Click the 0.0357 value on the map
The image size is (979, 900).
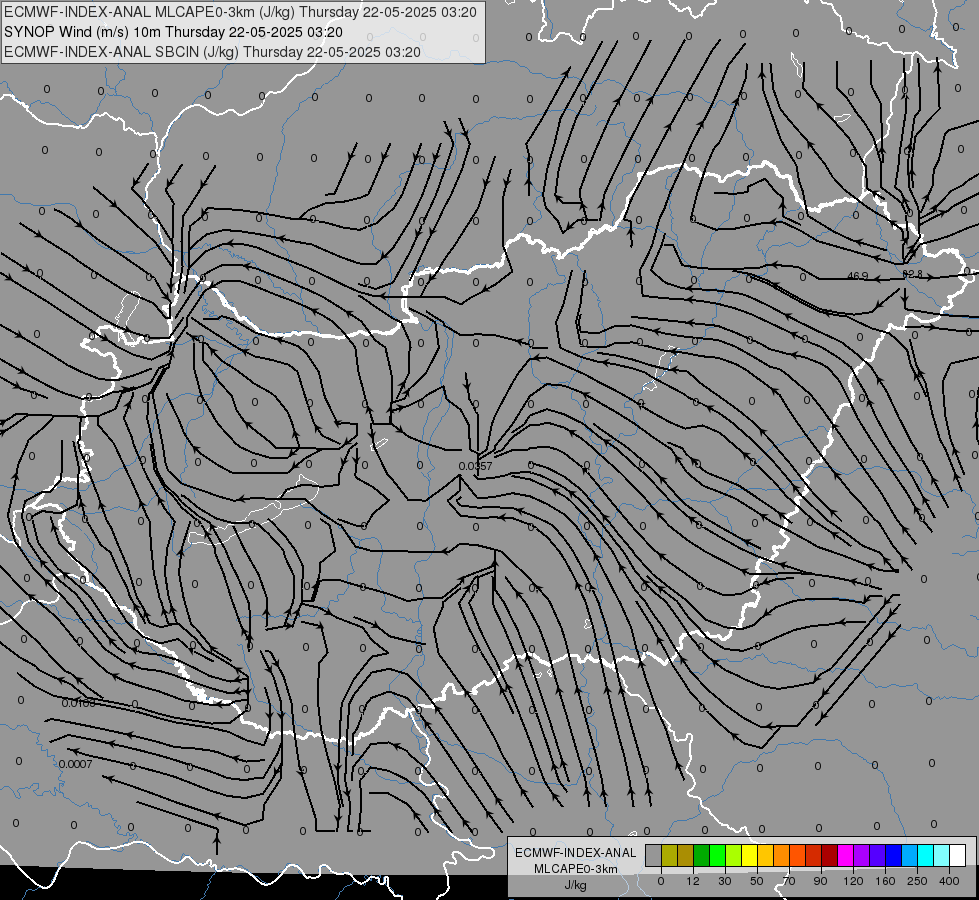click(475, 466)
